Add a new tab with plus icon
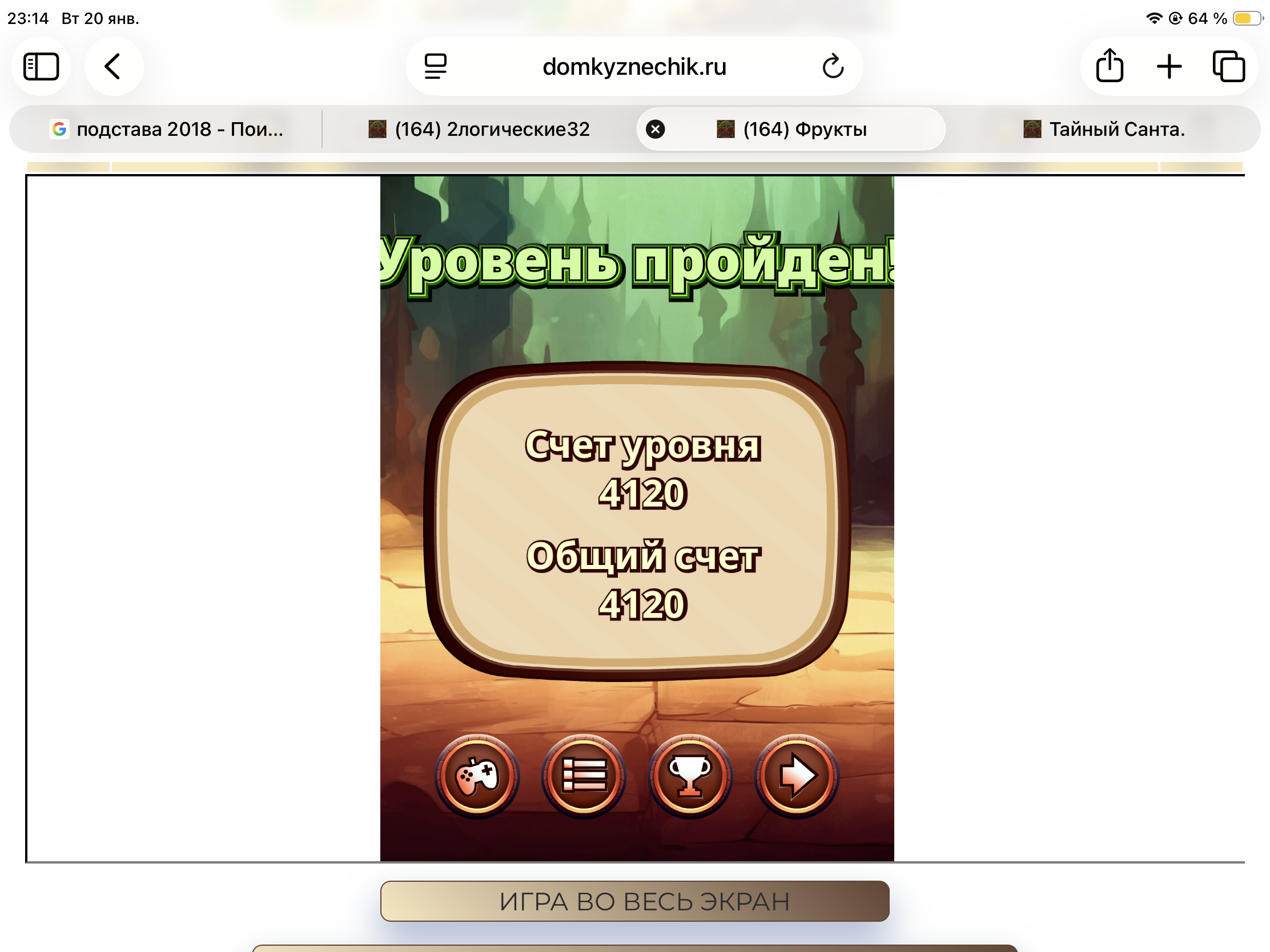The height and width of the screenshot is (952, 1270). click(1169, 67)
